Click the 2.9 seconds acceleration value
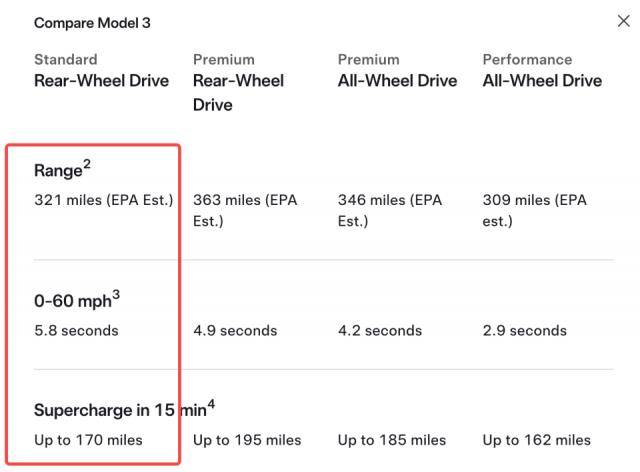 click(x=525, y=330)
